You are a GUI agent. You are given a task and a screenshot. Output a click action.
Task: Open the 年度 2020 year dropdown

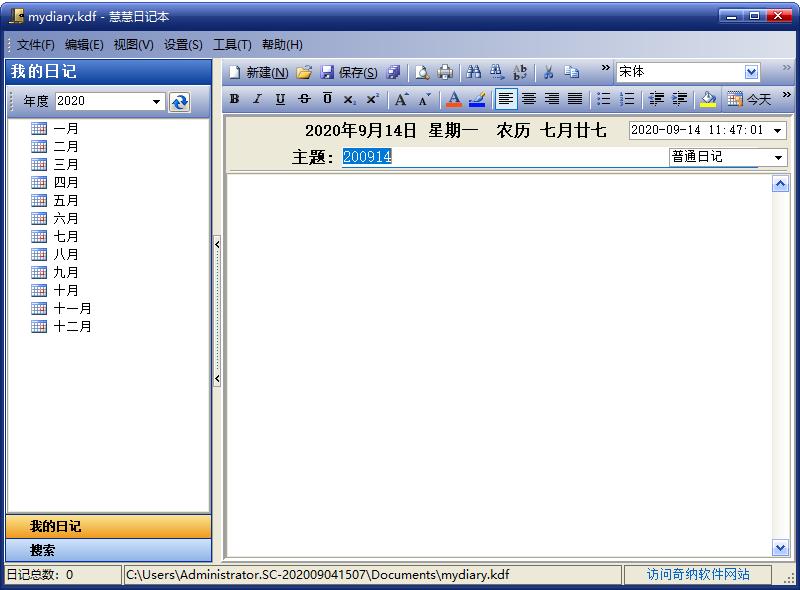click(x=156, y=101)
